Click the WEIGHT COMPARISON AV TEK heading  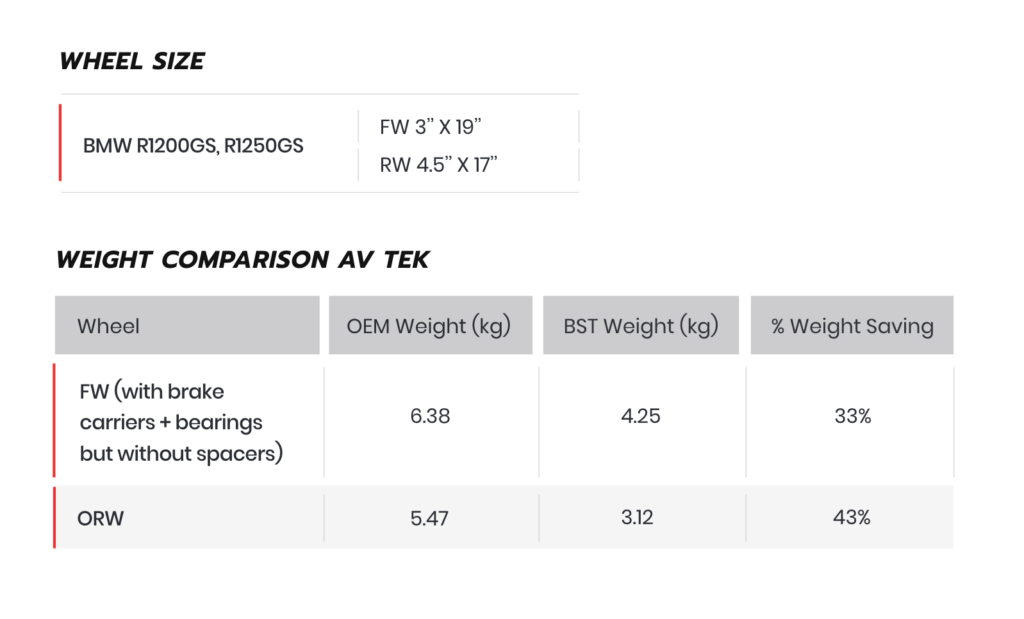pyautogui.click(x=242, y=259)
